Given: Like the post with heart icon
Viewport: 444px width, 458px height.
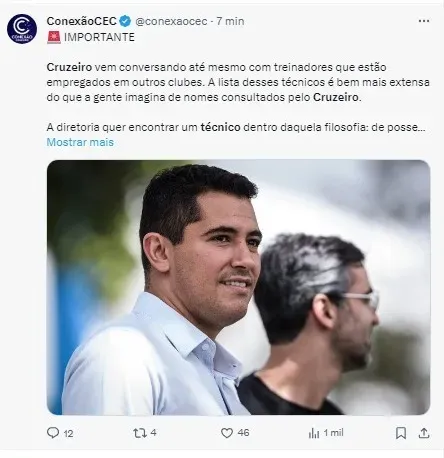Looking at the screenshot, I should coord(227,433).
